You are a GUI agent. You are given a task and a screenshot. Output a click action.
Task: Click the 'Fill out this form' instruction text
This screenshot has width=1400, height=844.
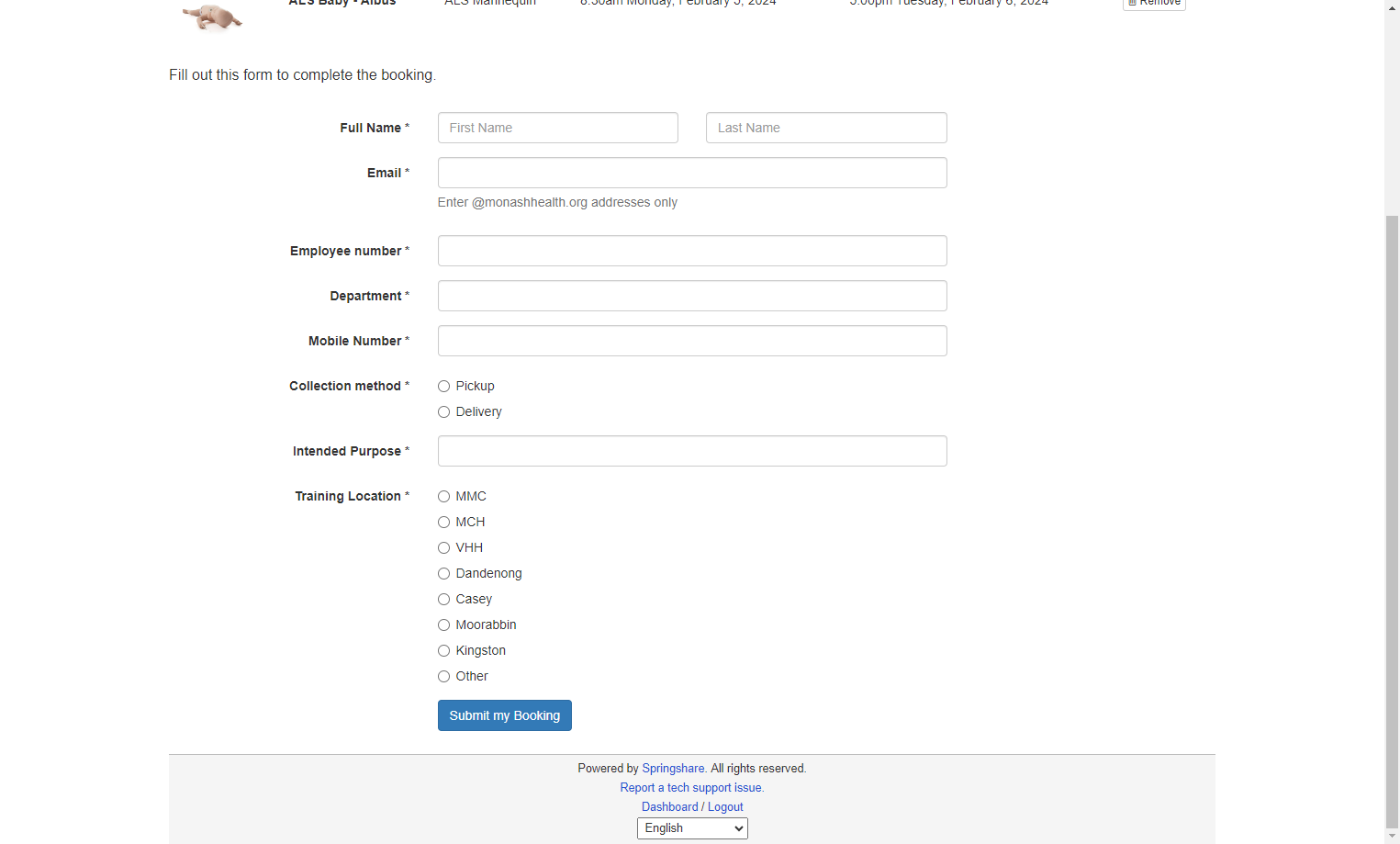coord(302,75)
